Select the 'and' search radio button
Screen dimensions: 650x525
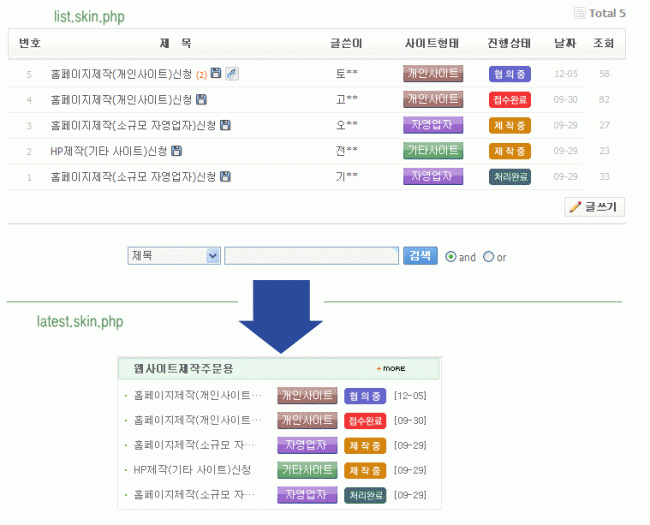450,256
